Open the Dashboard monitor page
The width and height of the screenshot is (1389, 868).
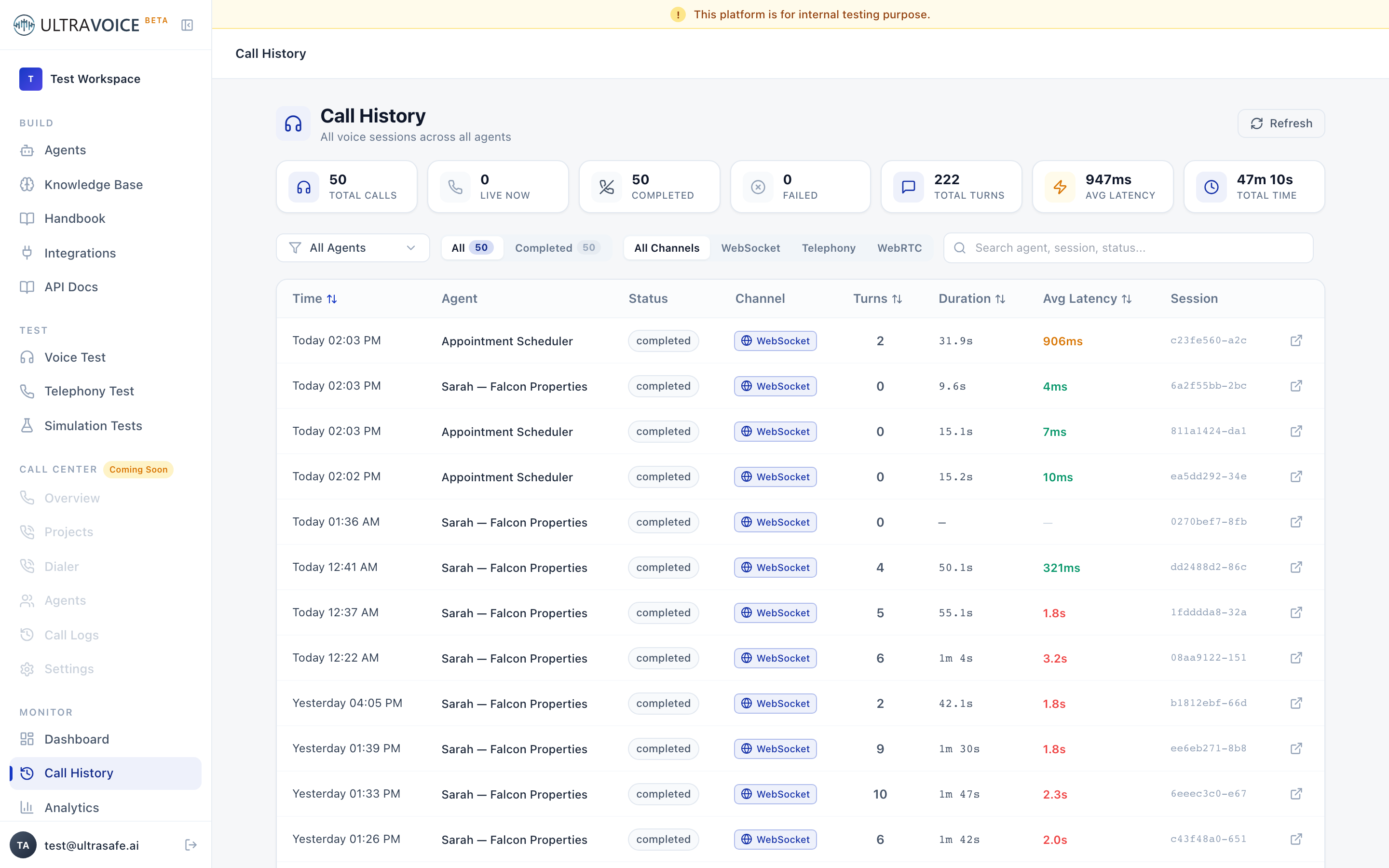coord(106,739)
